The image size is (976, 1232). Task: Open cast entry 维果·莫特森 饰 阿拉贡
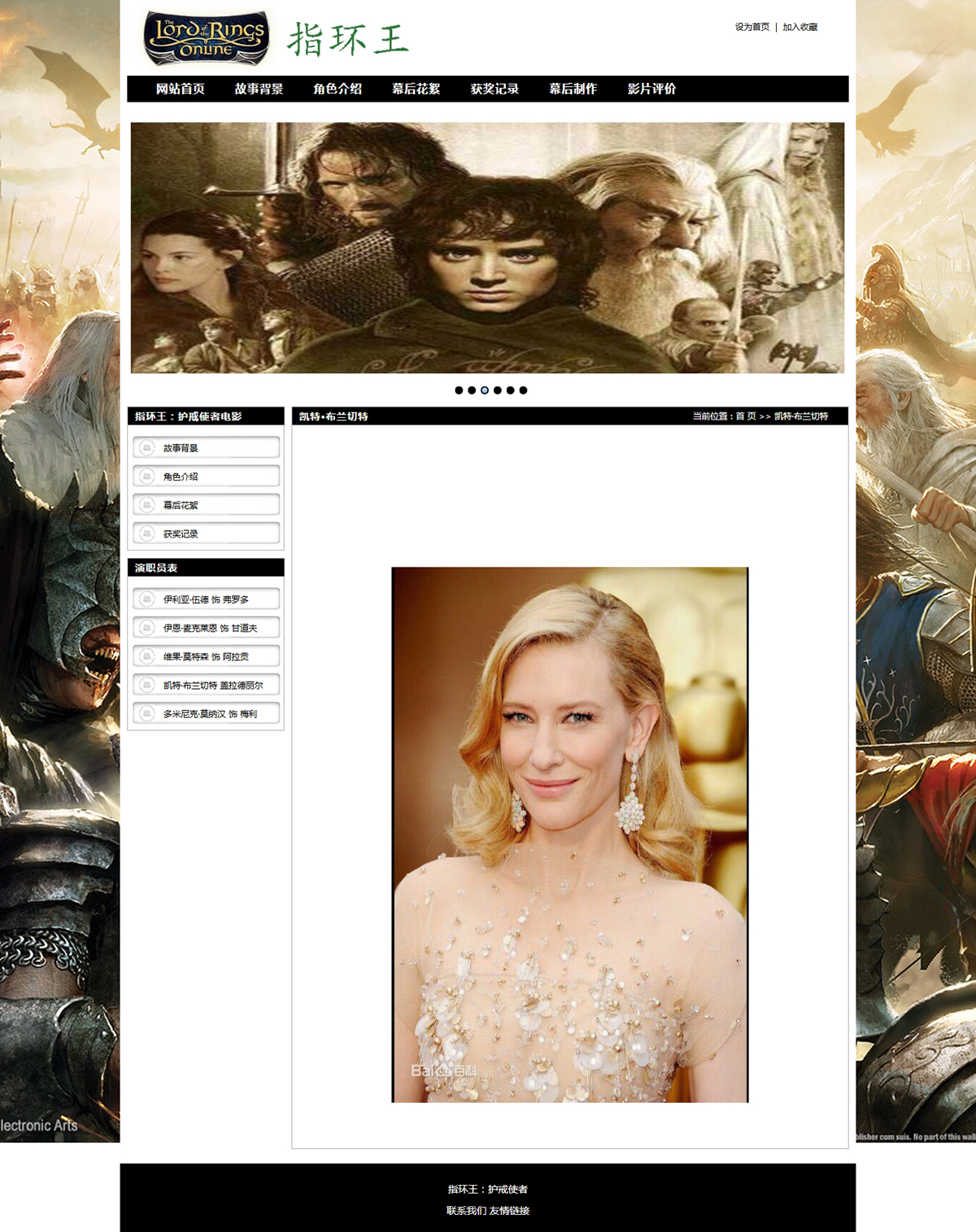coord(207,656)
